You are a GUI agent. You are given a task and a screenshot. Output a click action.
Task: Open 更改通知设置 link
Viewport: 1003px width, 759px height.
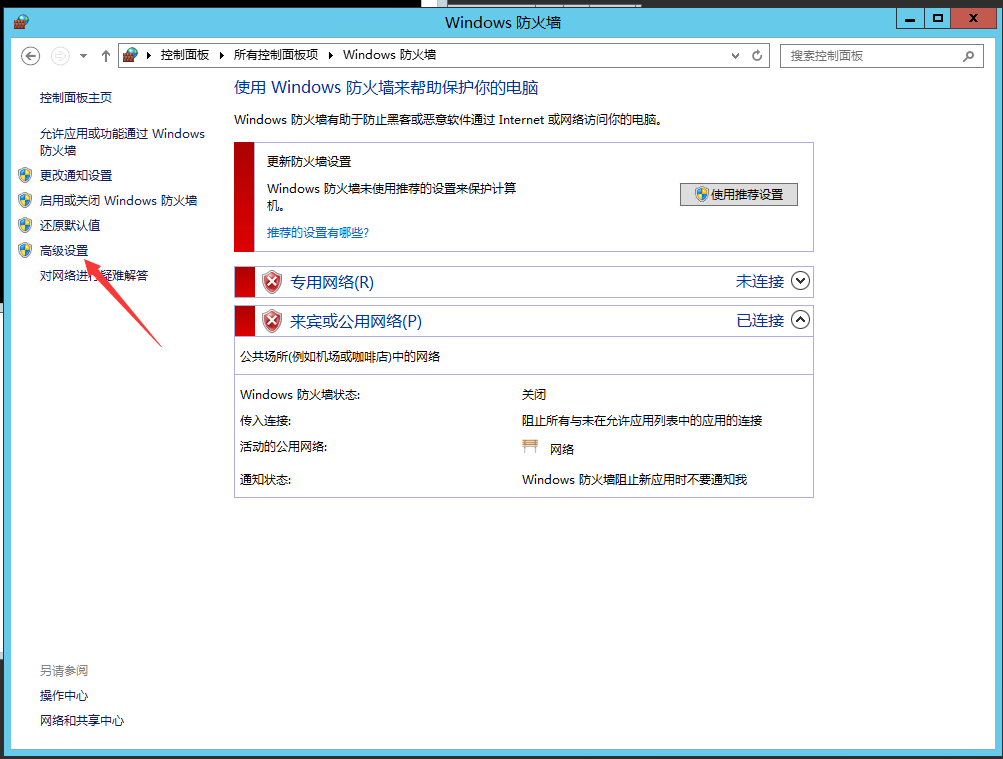(x=75, y=175)
